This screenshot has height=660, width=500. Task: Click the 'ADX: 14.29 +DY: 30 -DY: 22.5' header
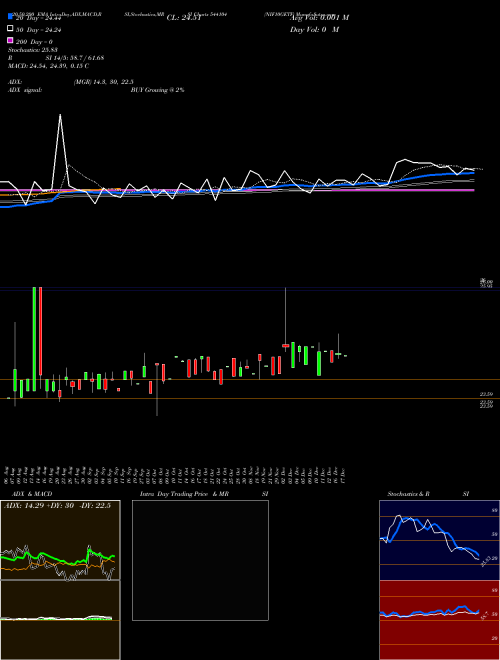[x=57, y=506]
